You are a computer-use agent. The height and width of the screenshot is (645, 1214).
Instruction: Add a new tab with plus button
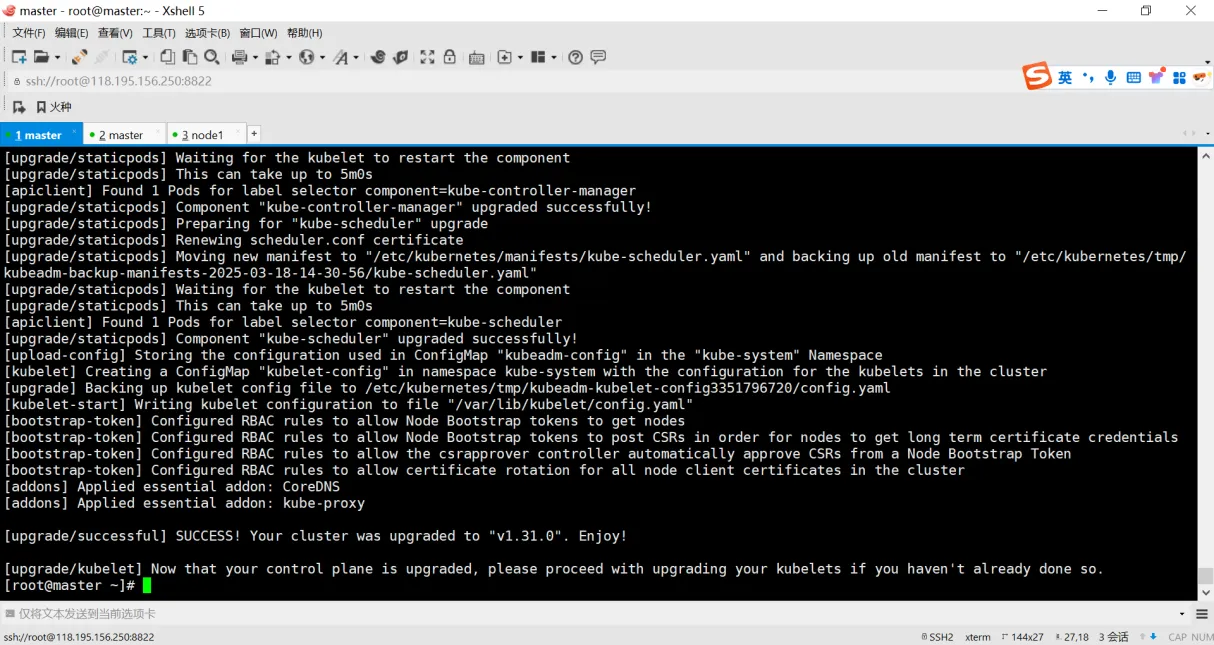[x=254, y=133]
